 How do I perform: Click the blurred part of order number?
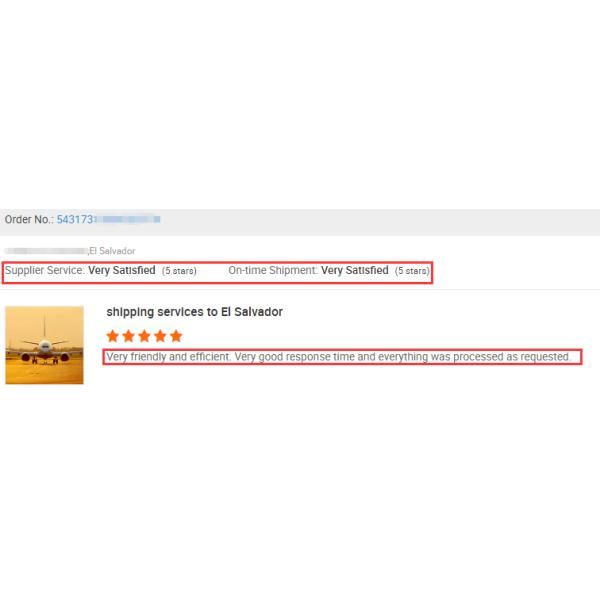pyautogui.click(x=127, y=219)
